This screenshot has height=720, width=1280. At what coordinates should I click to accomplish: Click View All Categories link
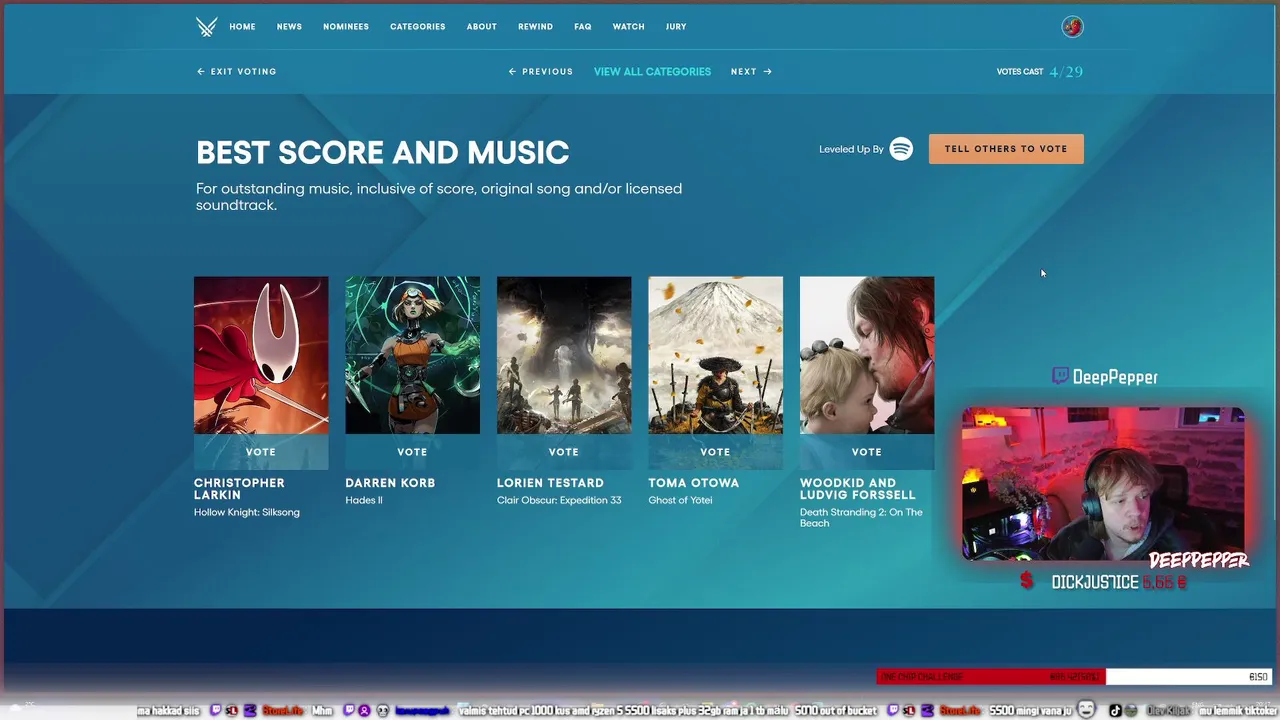click(x=652, y=72)
